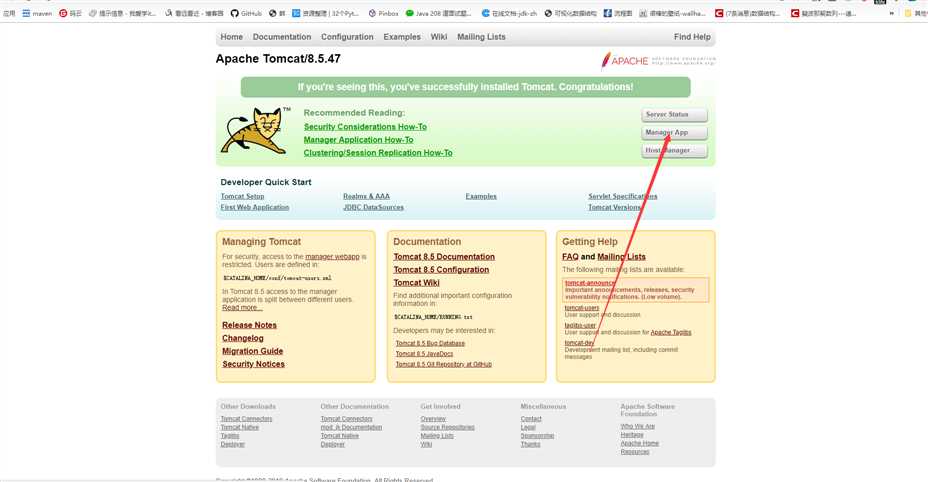The width and height of the screenshot is (928, 482).
Task: Open Tomcat Native under Other Downloads
Action: (x=240, y=427)
